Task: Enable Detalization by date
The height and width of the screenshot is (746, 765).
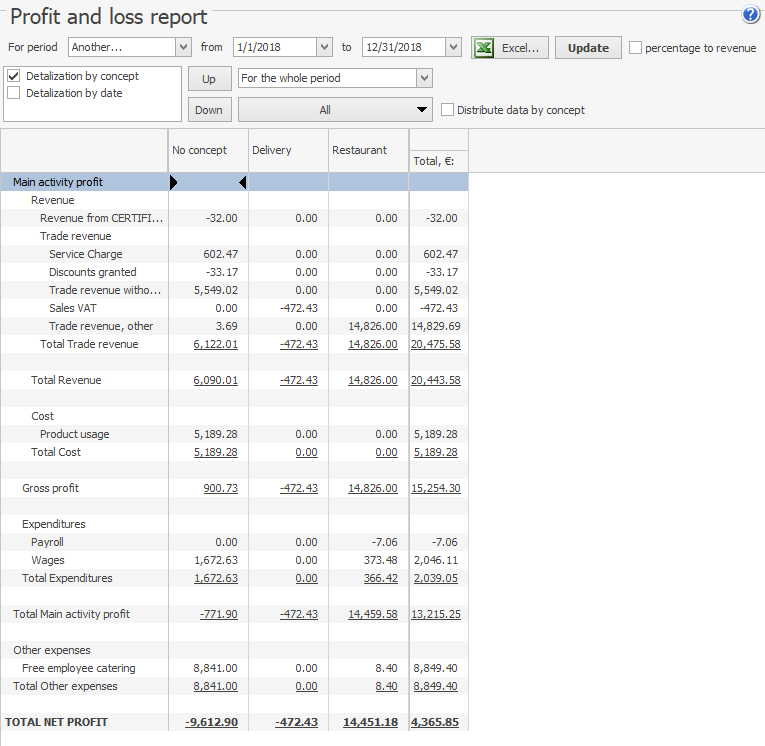Action: pyautogui.click(x=14, y=93)
